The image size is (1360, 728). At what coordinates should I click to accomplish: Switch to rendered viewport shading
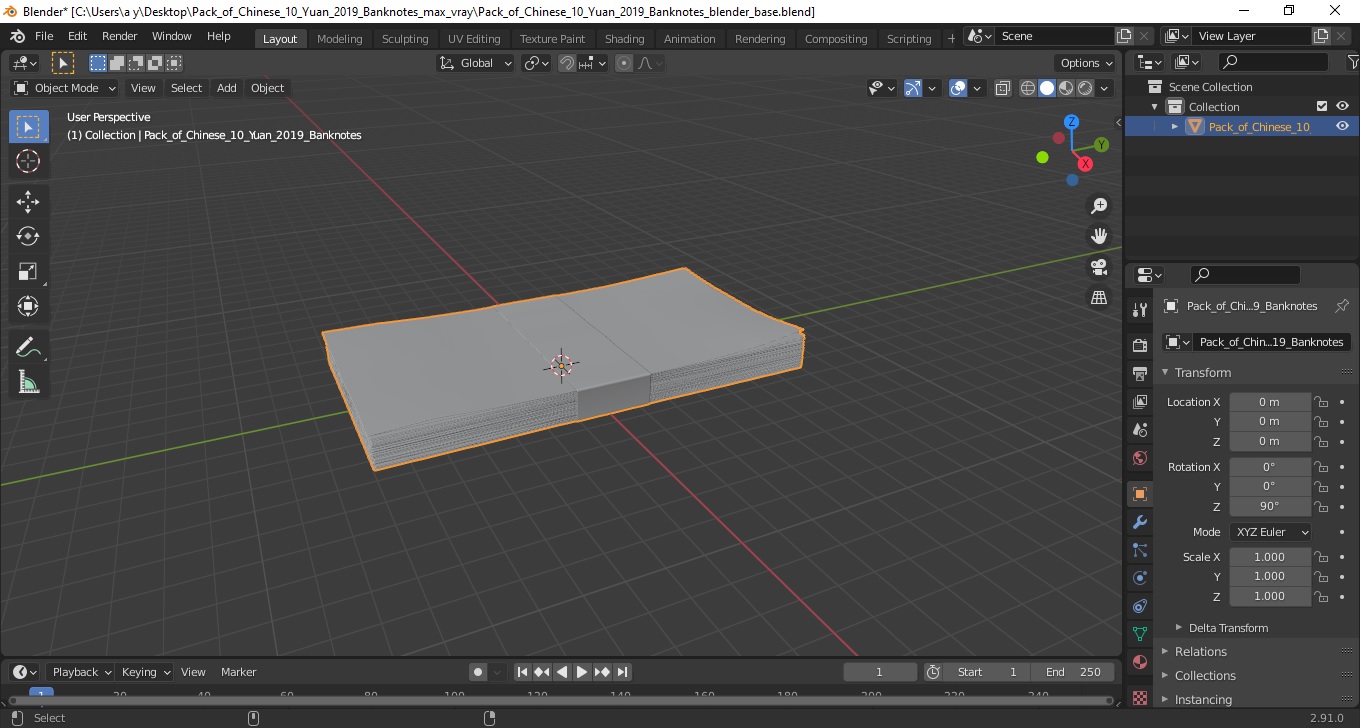(1085, 88)
